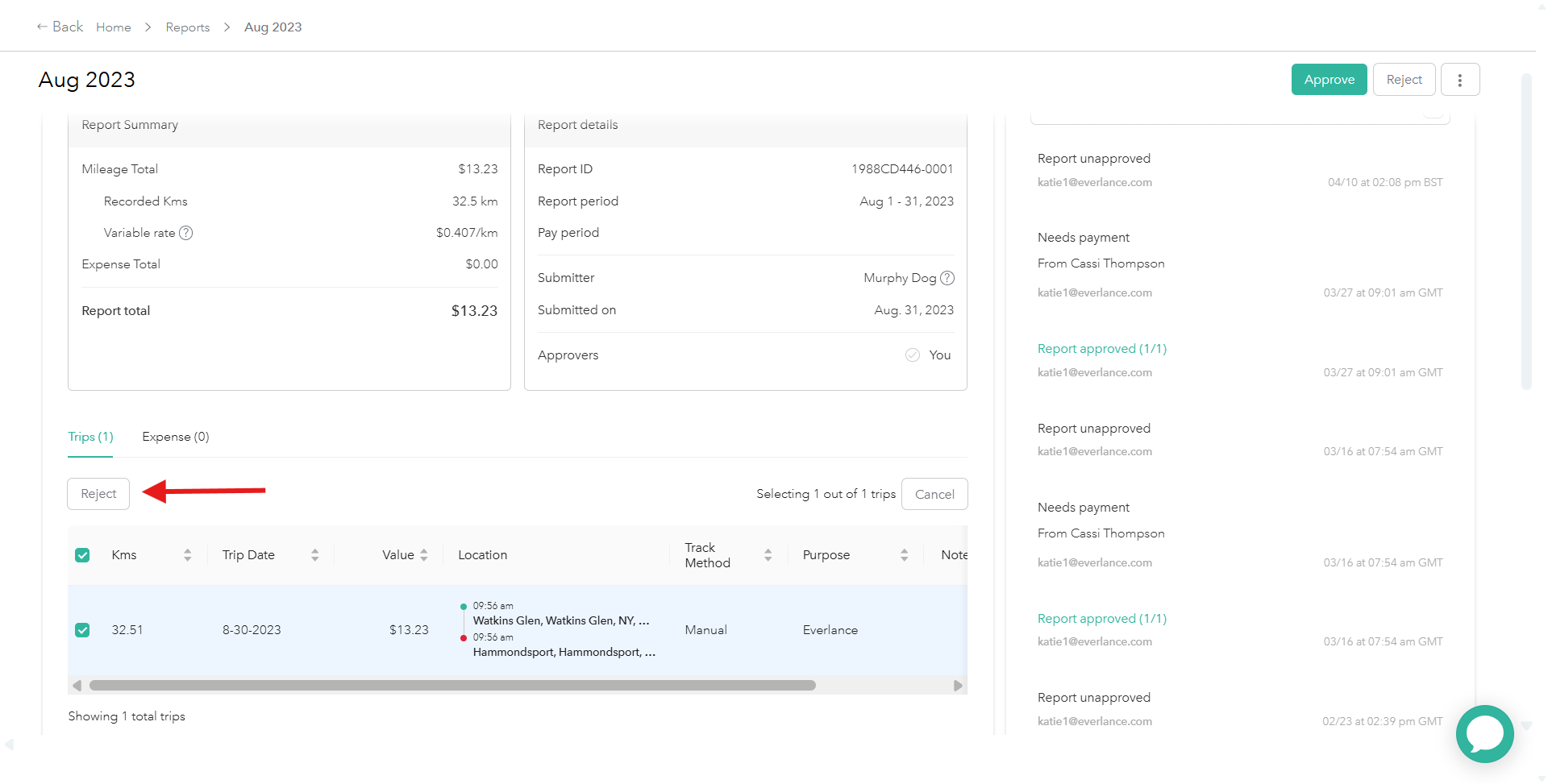Open the Reports breadcrumb link
Viewport: 1548px width, 784px height.
[x=187, y=27]
